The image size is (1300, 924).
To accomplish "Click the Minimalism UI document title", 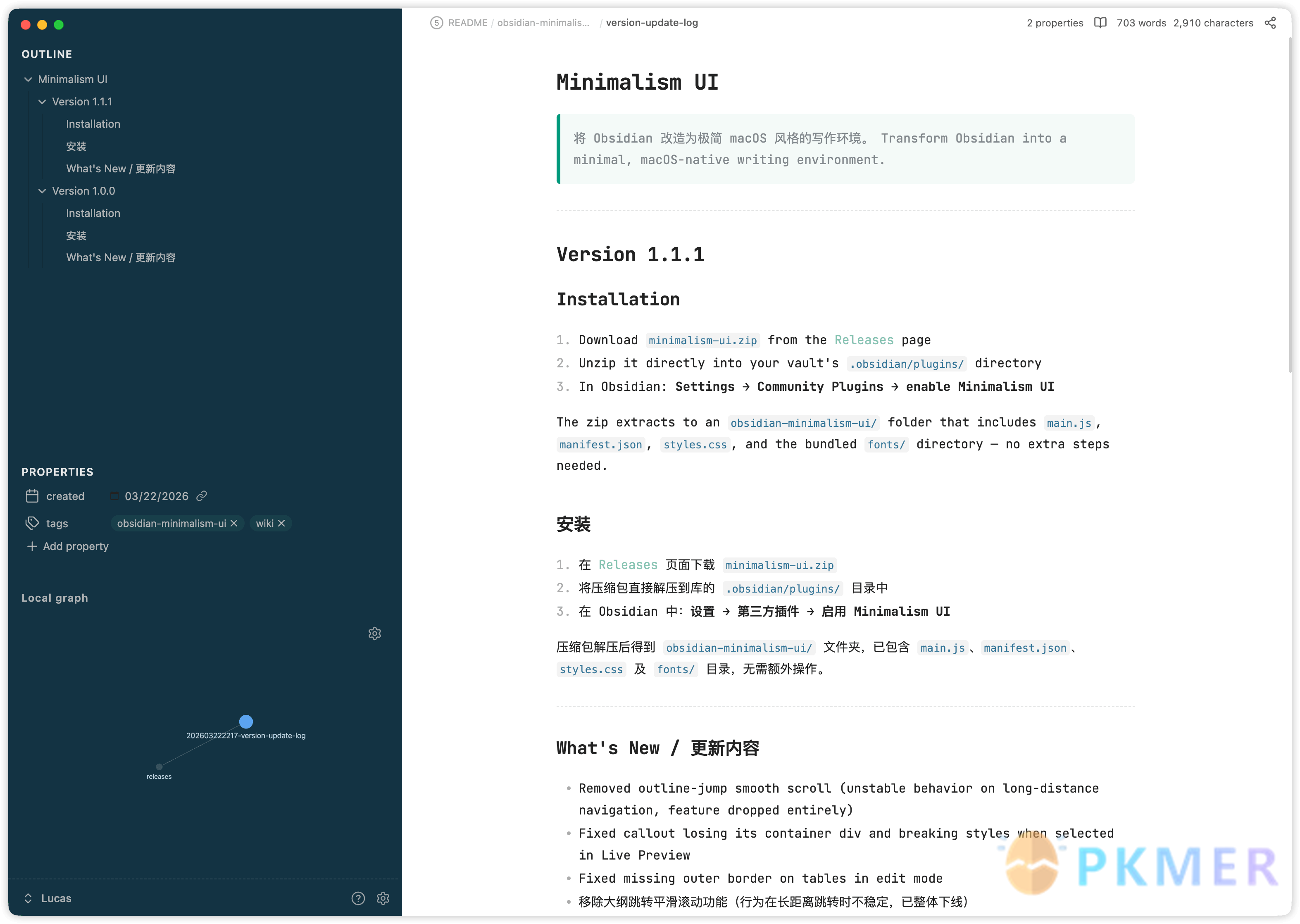I will pos(637,82).
